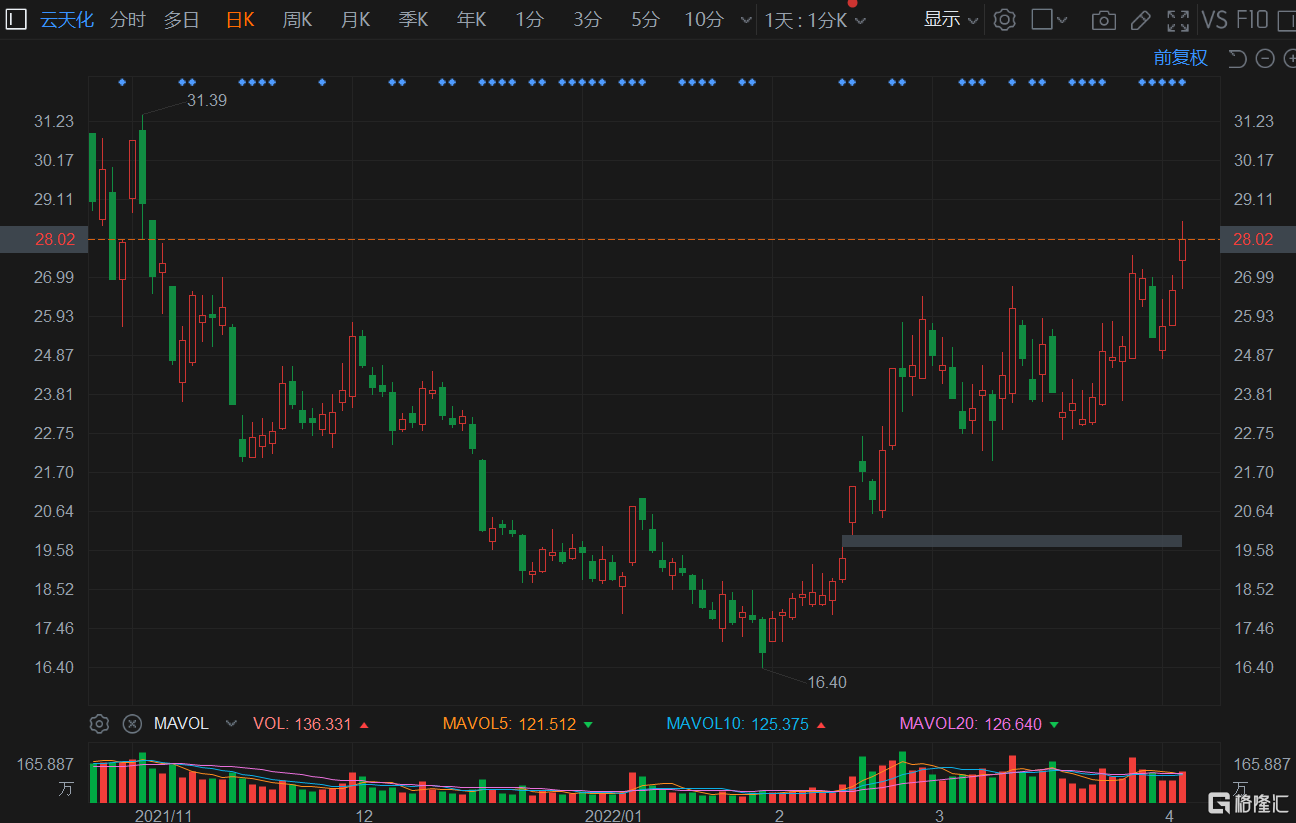Open the 1天:1分K combo dropdown
1296x823 pixels.
[x=814, y=20]
